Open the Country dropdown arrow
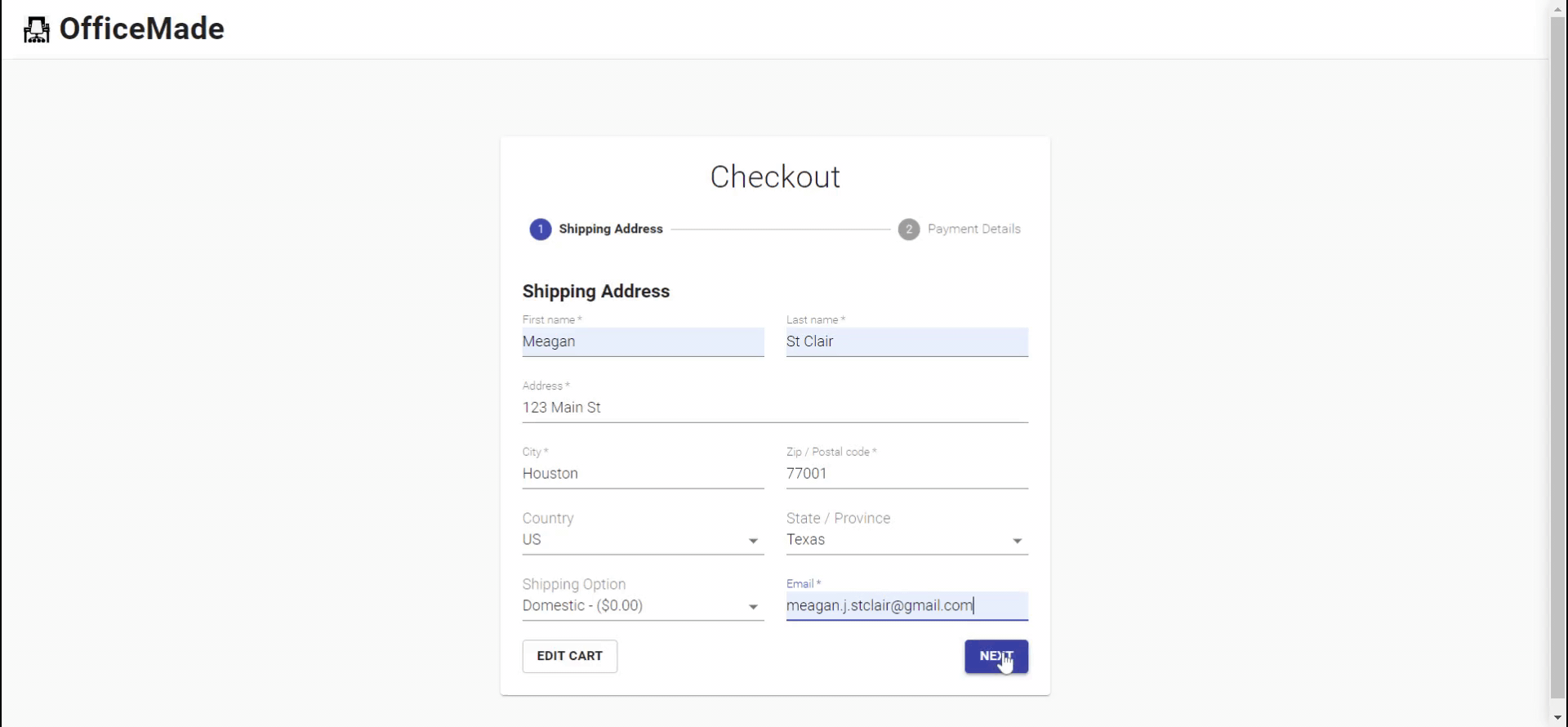The image size is (1568, 727). tap(752, 541)
